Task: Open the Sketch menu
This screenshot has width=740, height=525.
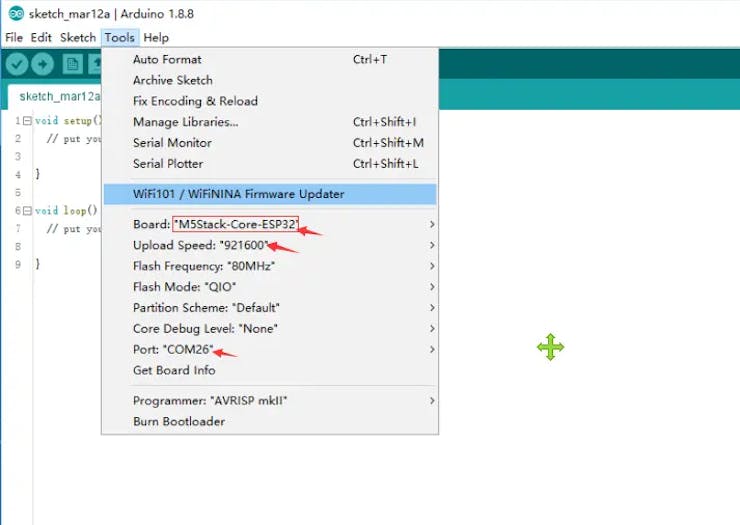Action: (x=78, y=37)
